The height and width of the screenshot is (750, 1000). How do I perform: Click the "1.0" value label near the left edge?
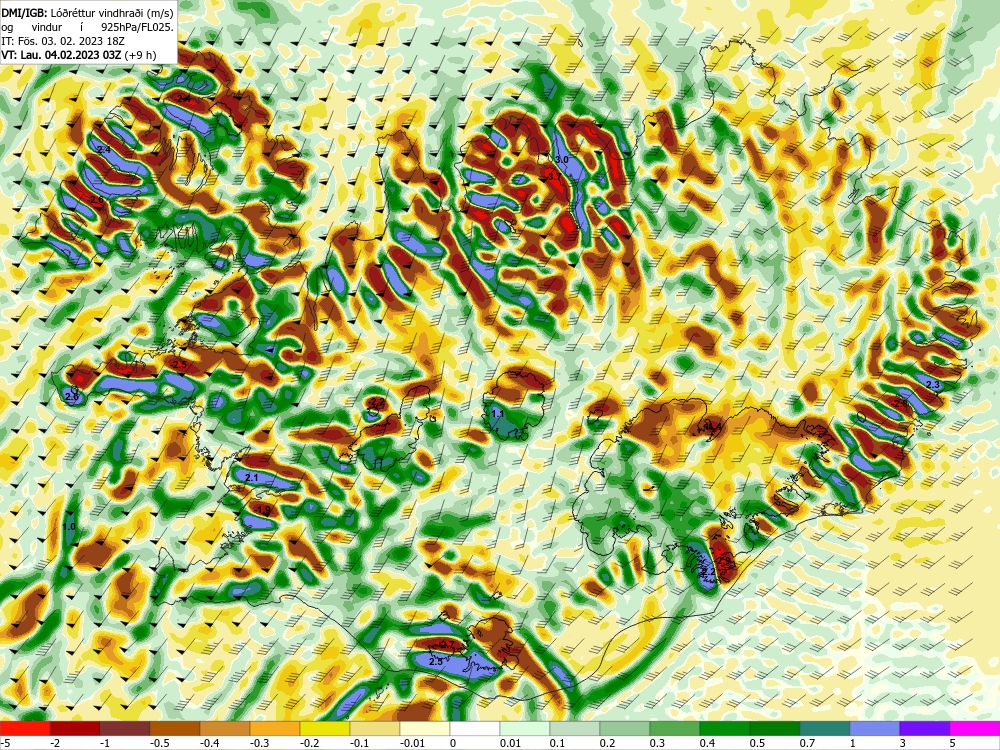click(70, 527)
